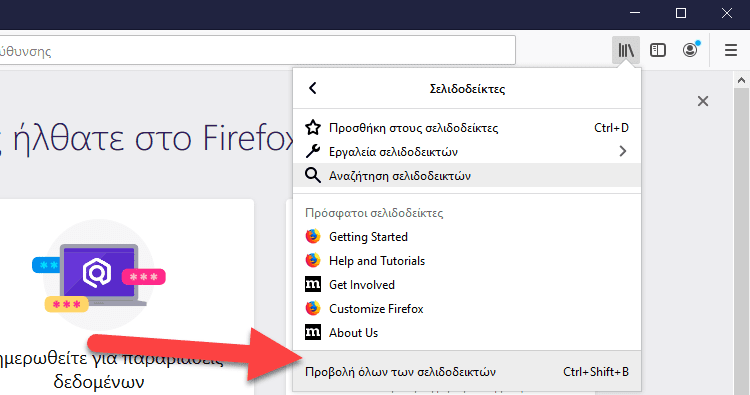Open the Help and Tutorials bookmark
The width and height of the screenshot is (750, 395).
467,260
